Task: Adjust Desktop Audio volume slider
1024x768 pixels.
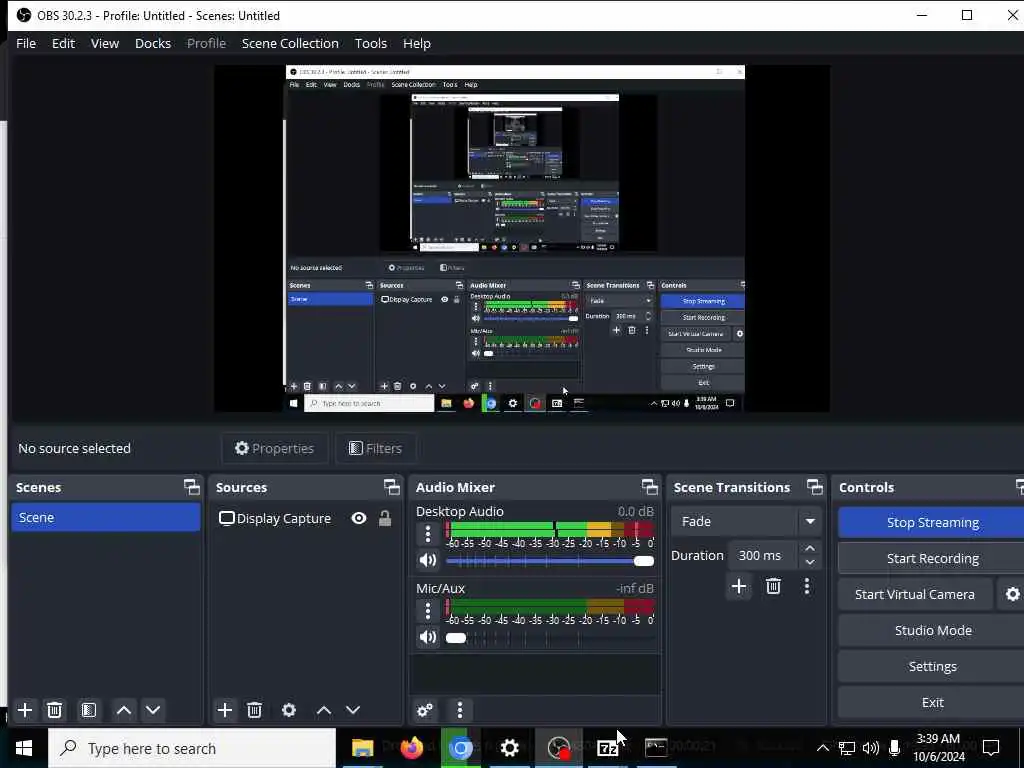Action: 550,561
